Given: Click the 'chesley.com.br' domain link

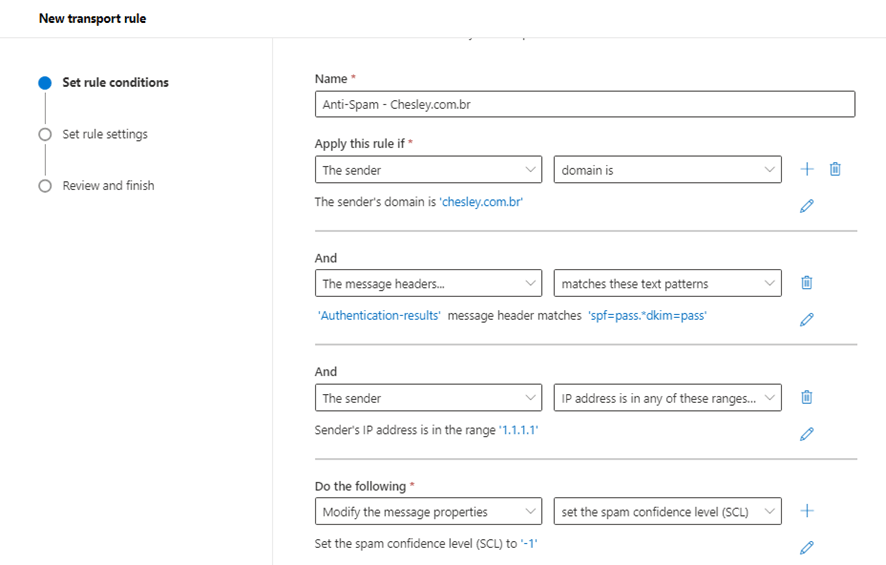Looking at the screenshot, I should point(482,202).
